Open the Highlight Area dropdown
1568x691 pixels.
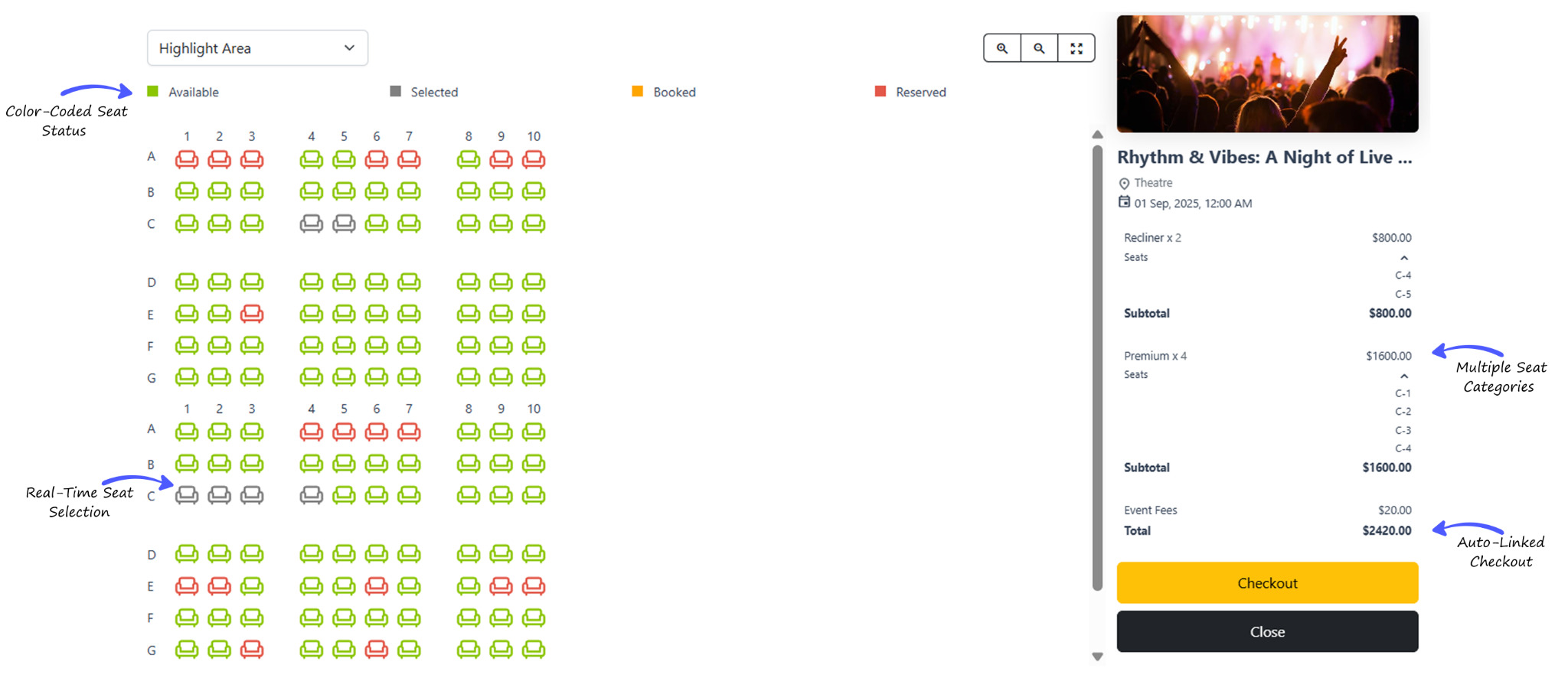click(257, 48)
